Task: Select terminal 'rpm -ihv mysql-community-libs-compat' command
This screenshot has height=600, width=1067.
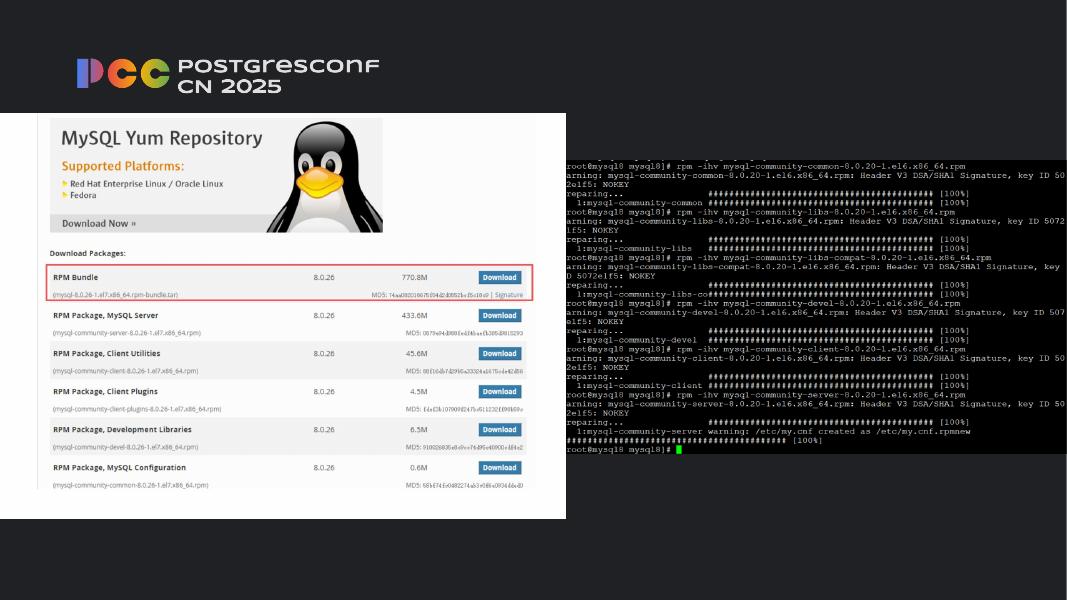Action: [x=834, y=258]
